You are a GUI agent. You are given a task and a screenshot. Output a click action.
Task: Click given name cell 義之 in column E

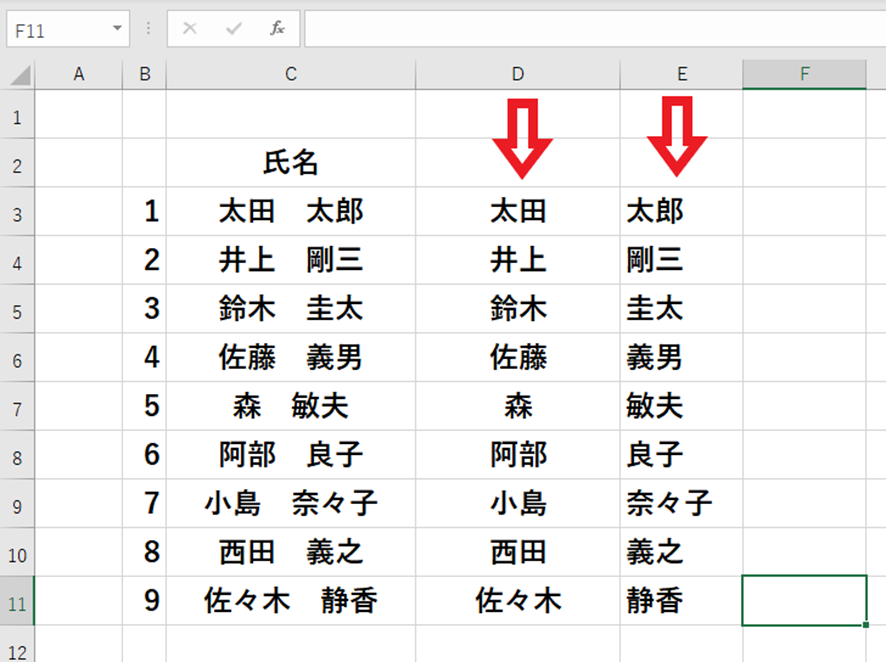click(x=681, y=552)
